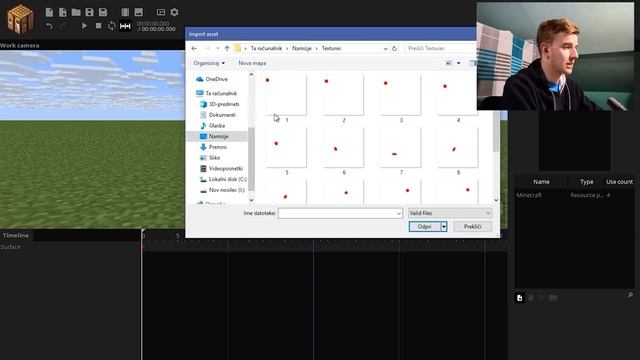
Task: Toggle the preview pane icon
Action: pyautogui.click(x=473, y=63)
